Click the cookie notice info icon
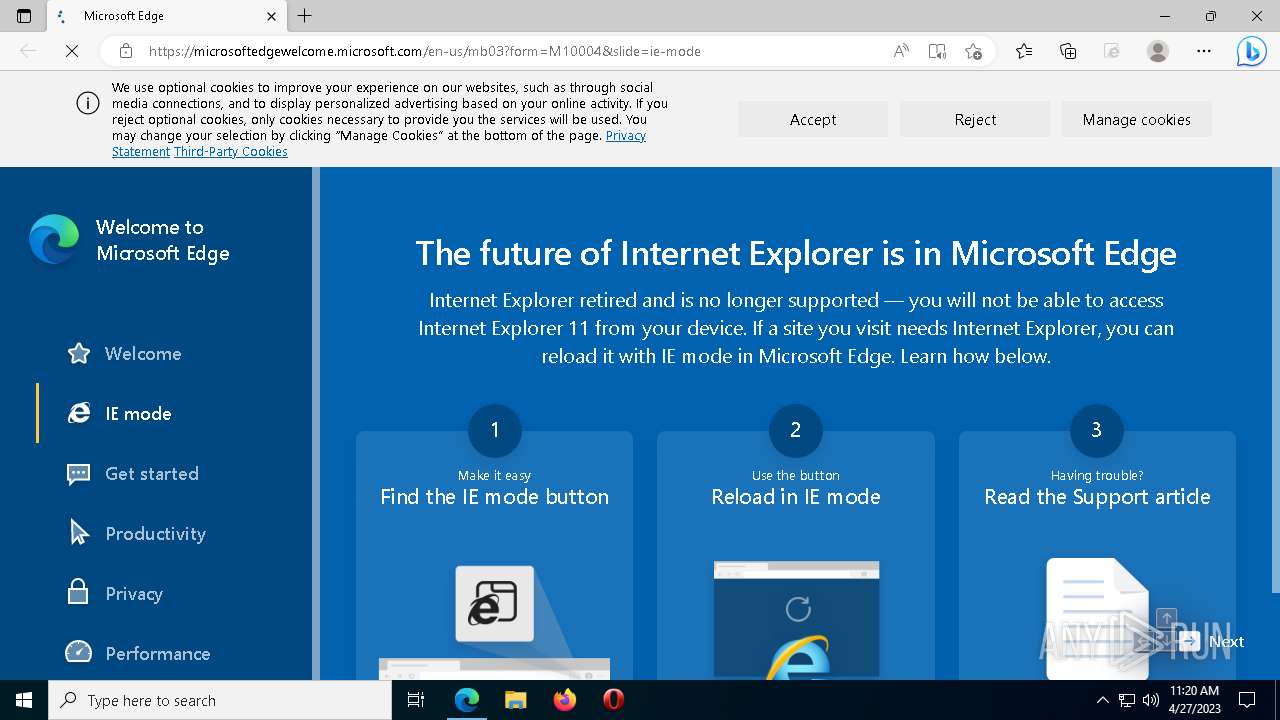The height and width of the screenshot is (720, 1280). [88, 103]
